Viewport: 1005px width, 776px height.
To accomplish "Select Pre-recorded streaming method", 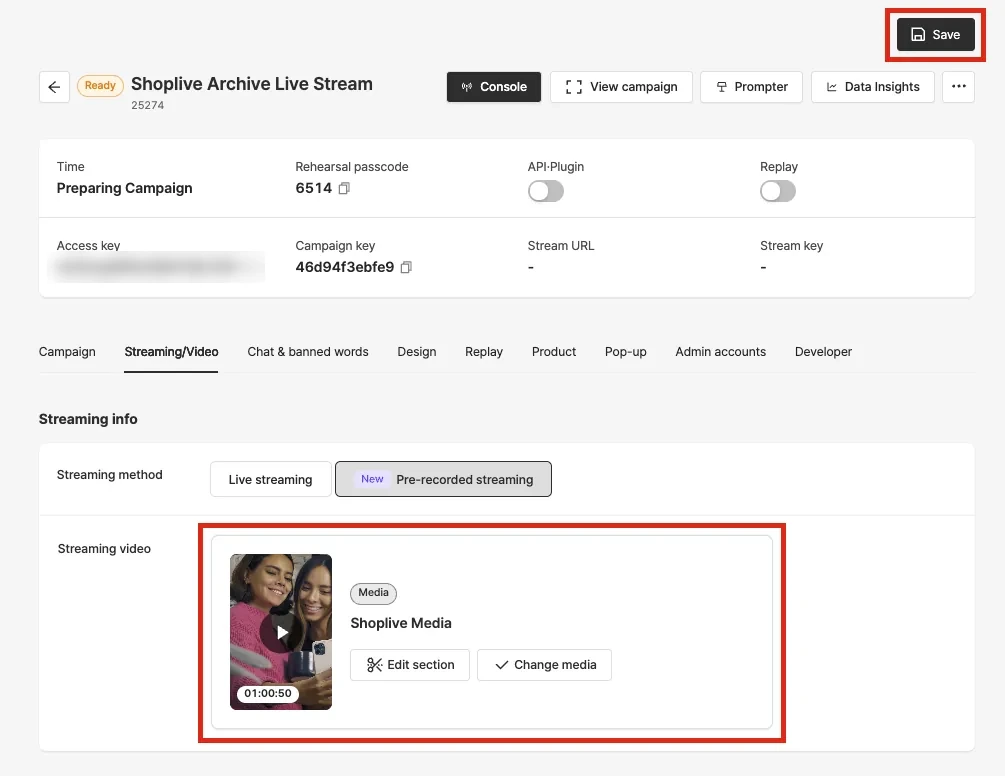I will coord(443,479).
